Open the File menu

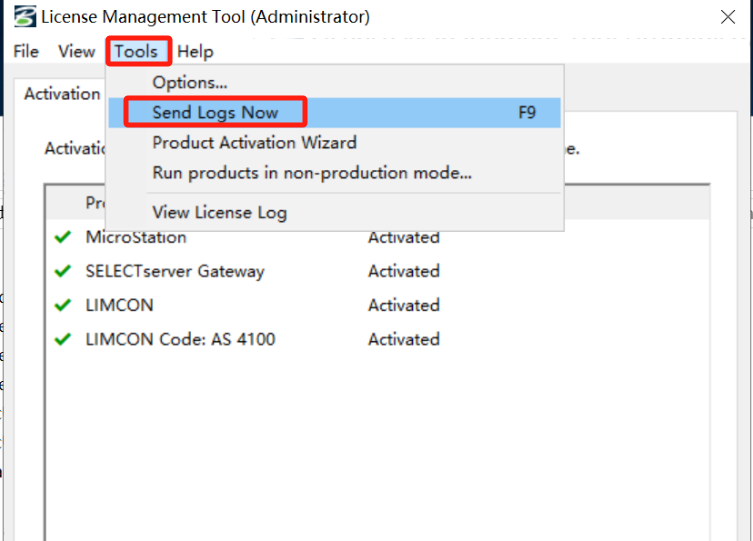26,51
